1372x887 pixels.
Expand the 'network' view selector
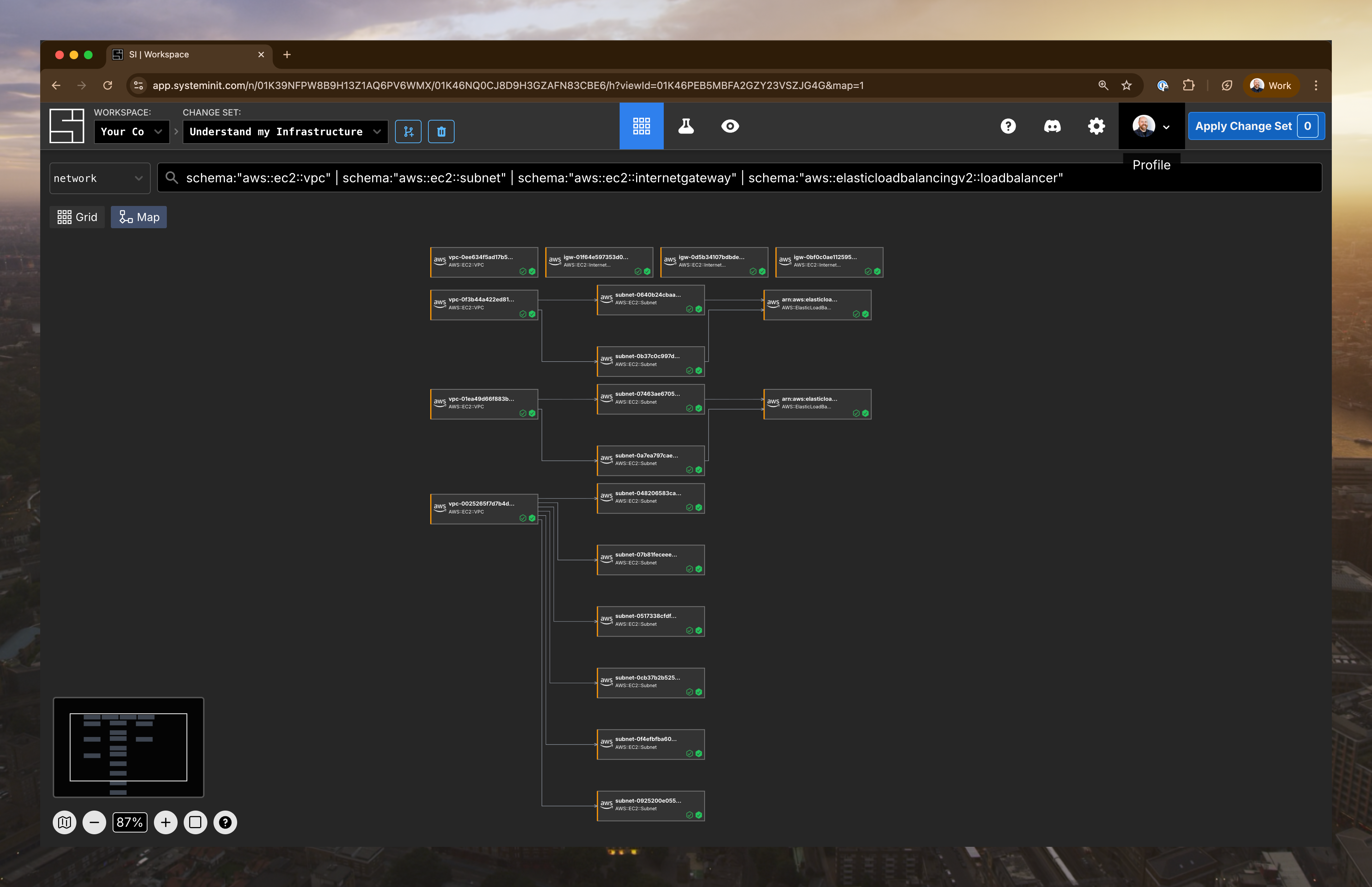99,178
